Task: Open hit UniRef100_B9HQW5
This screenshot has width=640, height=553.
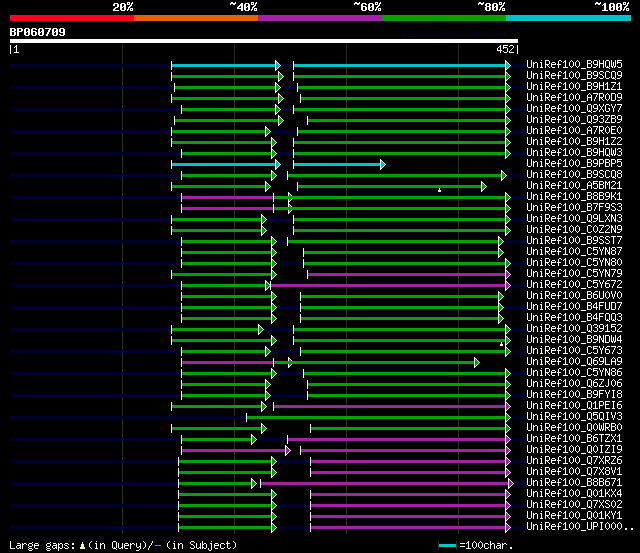Action: 574,64
